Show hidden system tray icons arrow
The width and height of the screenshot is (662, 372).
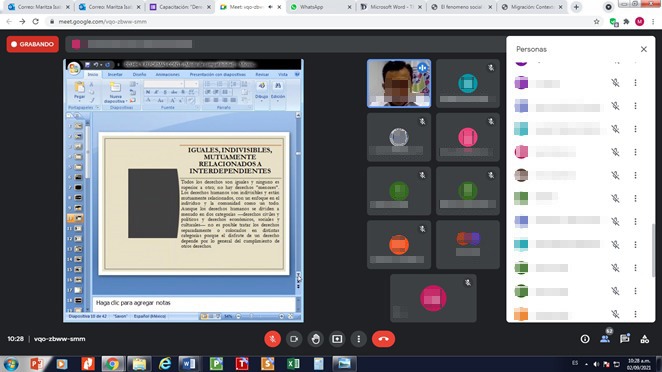[586, 364]
